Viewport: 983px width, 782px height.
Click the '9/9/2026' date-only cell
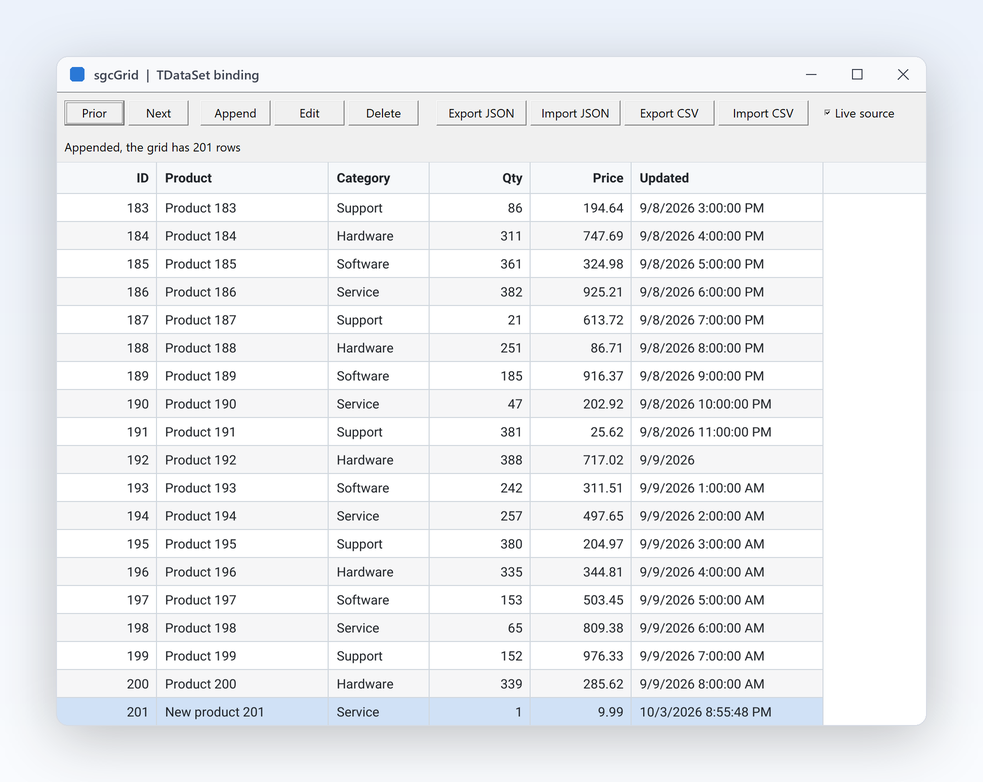(727, 460)
